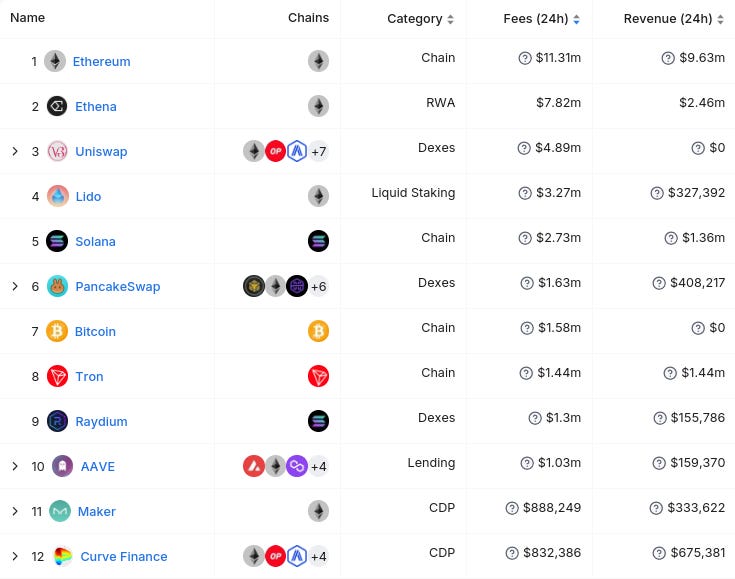Open the AAVE protocol link

98,466
